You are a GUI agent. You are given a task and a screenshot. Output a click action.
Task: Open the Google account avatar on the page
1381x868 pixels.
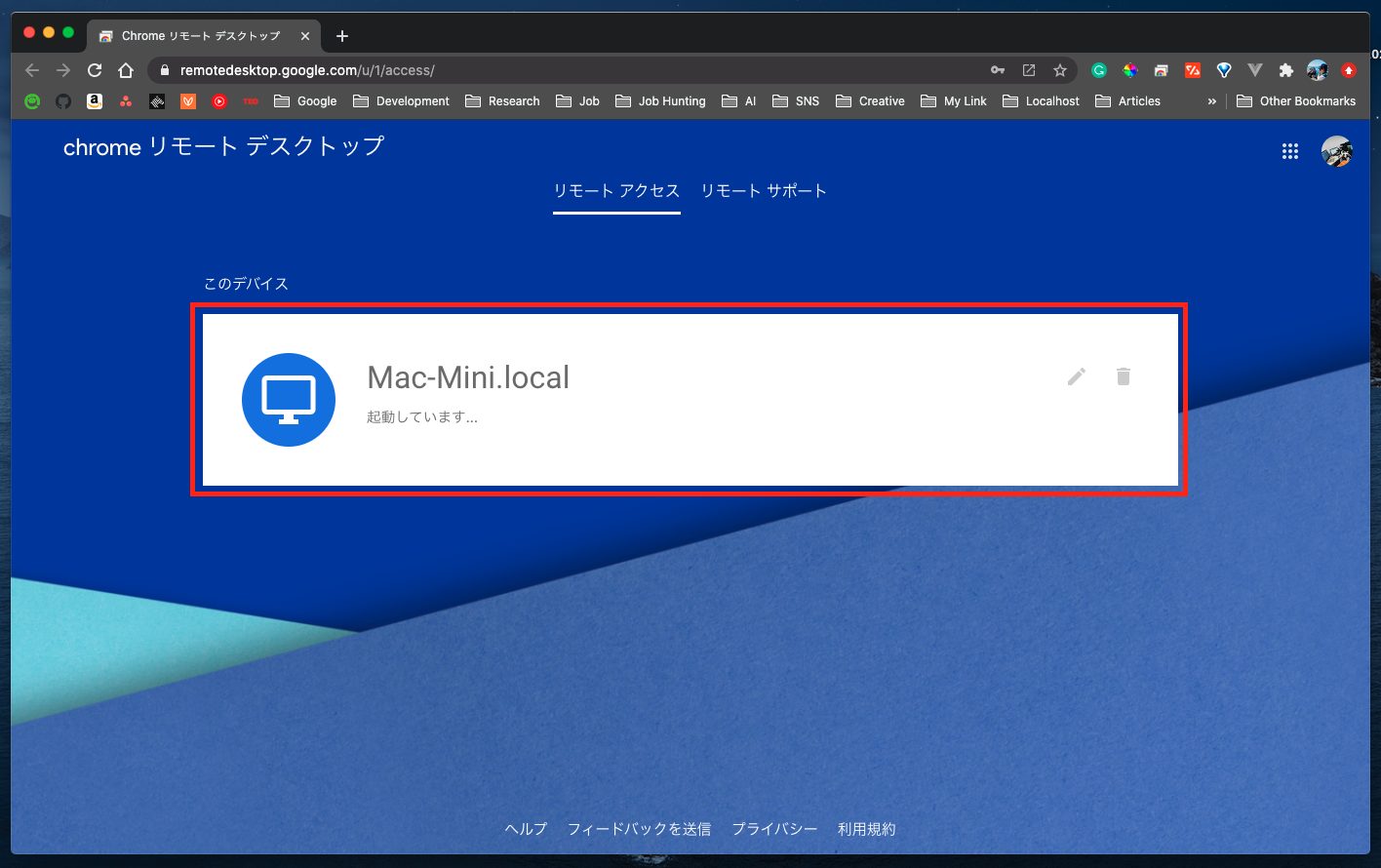tap(1336, 151)
